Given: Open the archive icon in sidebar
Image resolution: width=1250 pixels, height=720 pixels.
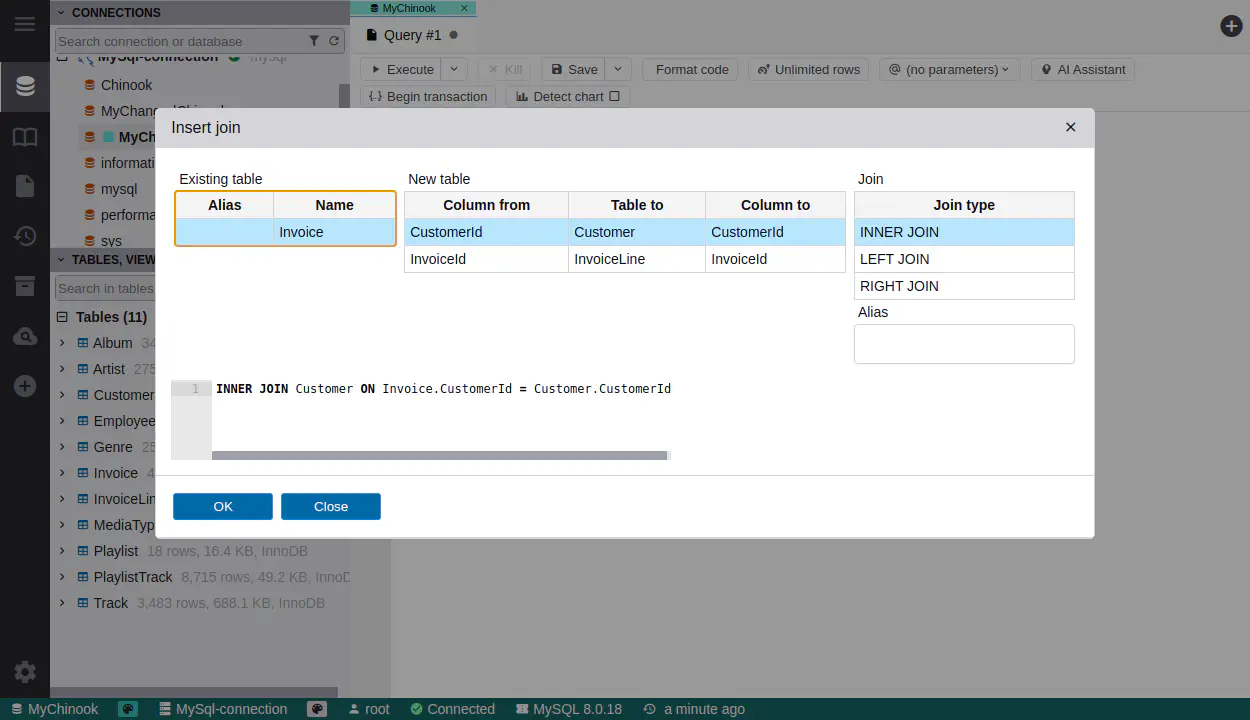Looking at the screenshot, I should [x=25, y=286].
